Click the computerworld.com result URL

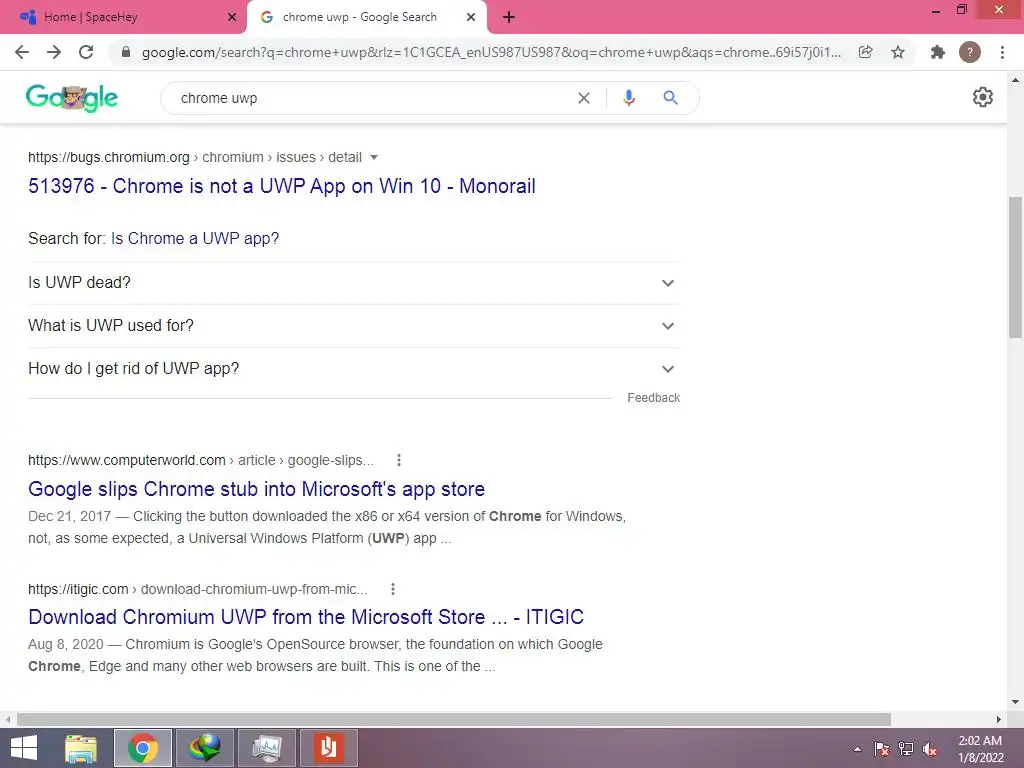[200, 460]
